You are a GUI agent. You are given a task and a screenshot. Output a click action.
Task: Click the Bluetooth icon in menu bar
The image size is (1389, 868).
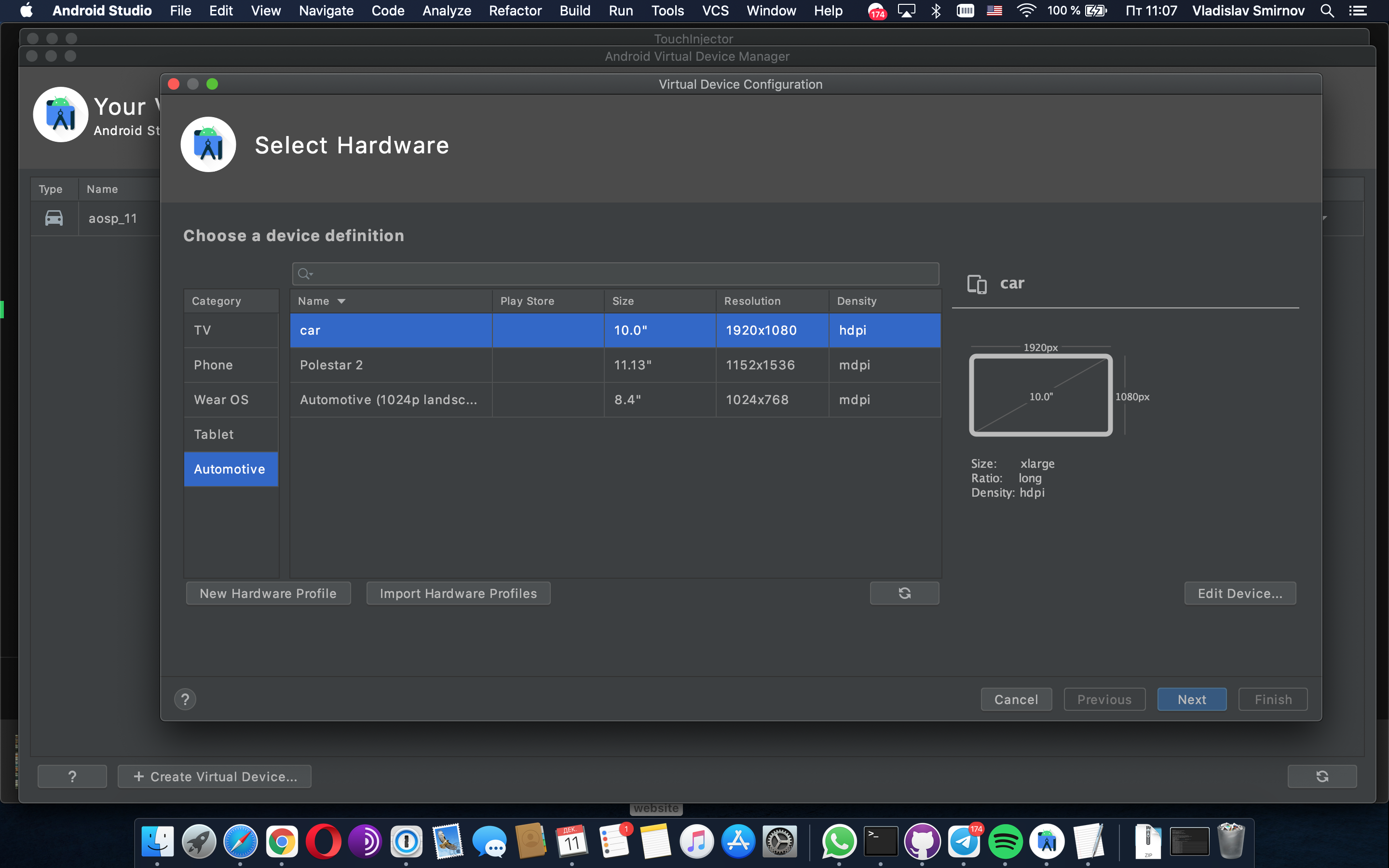click(x=936, y=10)
